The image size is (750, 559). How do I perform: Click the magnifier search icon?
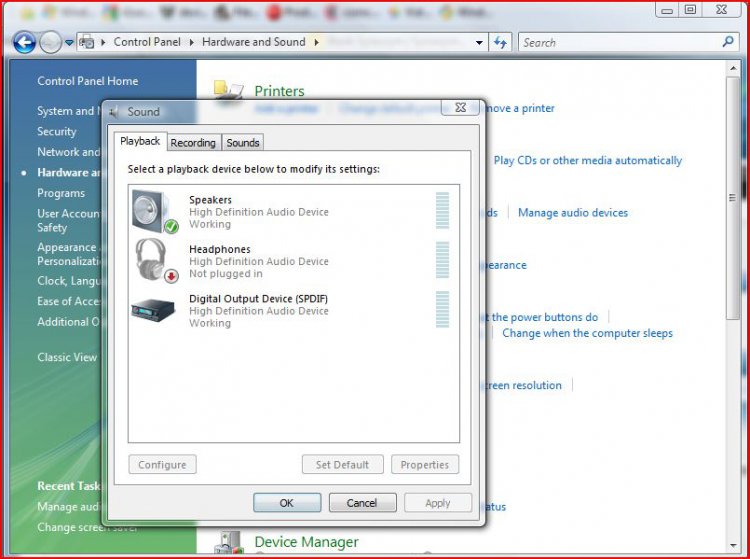pyautogui.click(x=728, y=42)
